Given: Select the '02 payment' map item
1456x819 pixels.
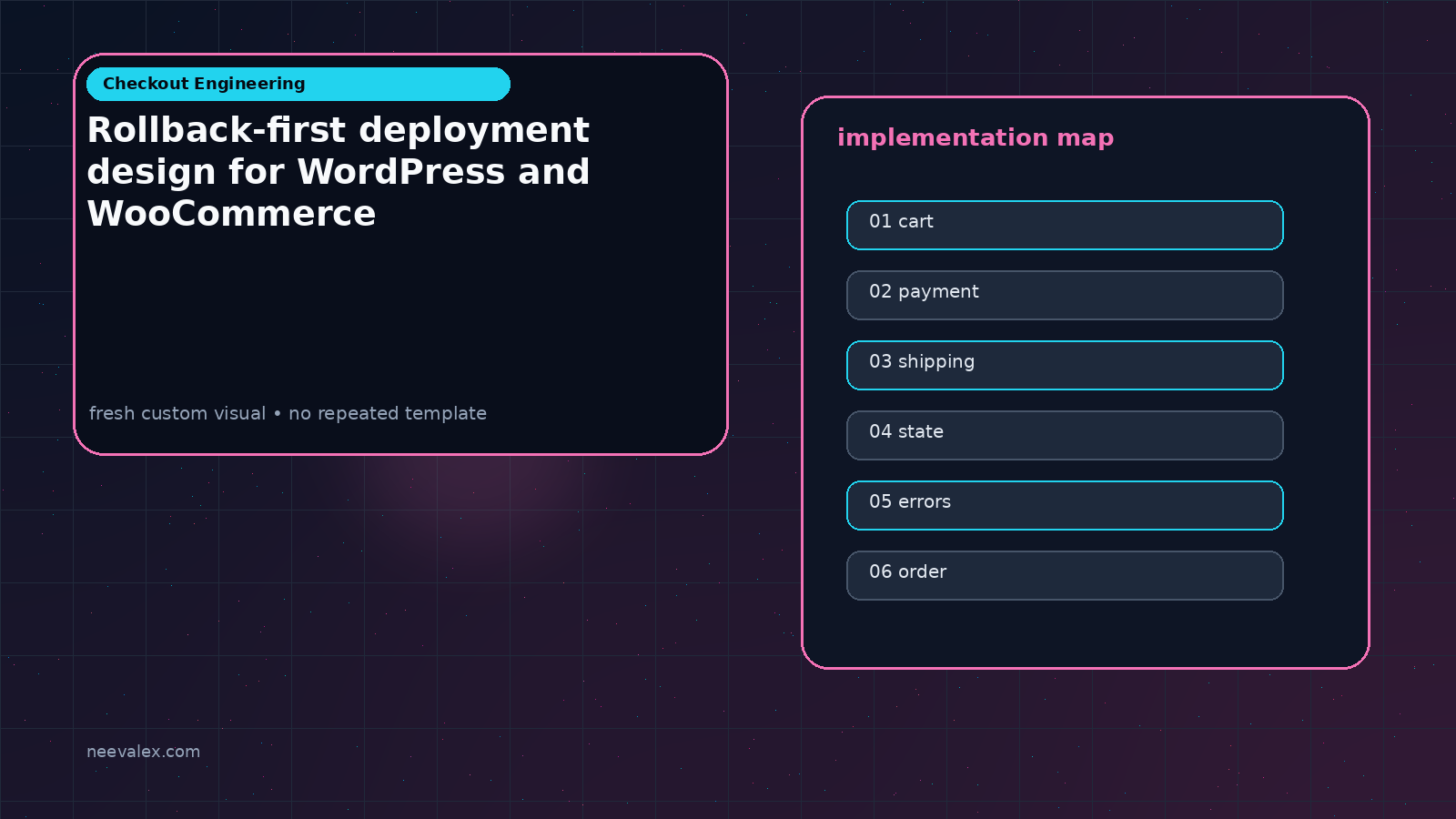Looking at the screenshot, I should tap(1065, 295).
